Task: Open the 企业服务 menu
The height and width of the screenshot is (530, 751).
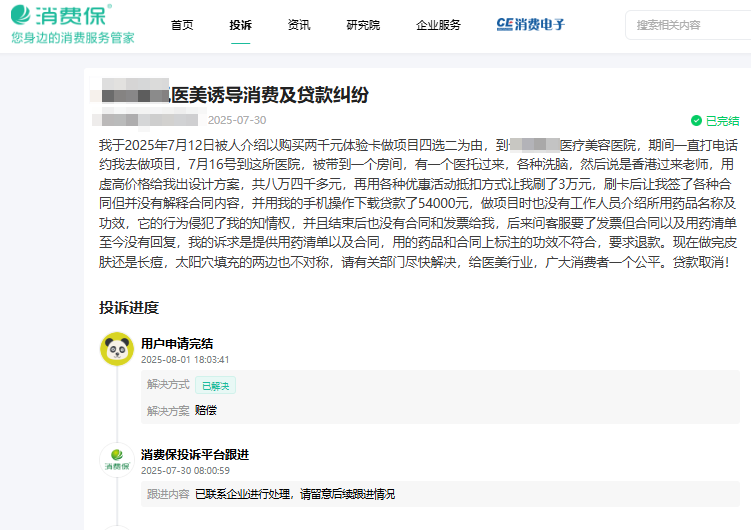Action: 438,25
